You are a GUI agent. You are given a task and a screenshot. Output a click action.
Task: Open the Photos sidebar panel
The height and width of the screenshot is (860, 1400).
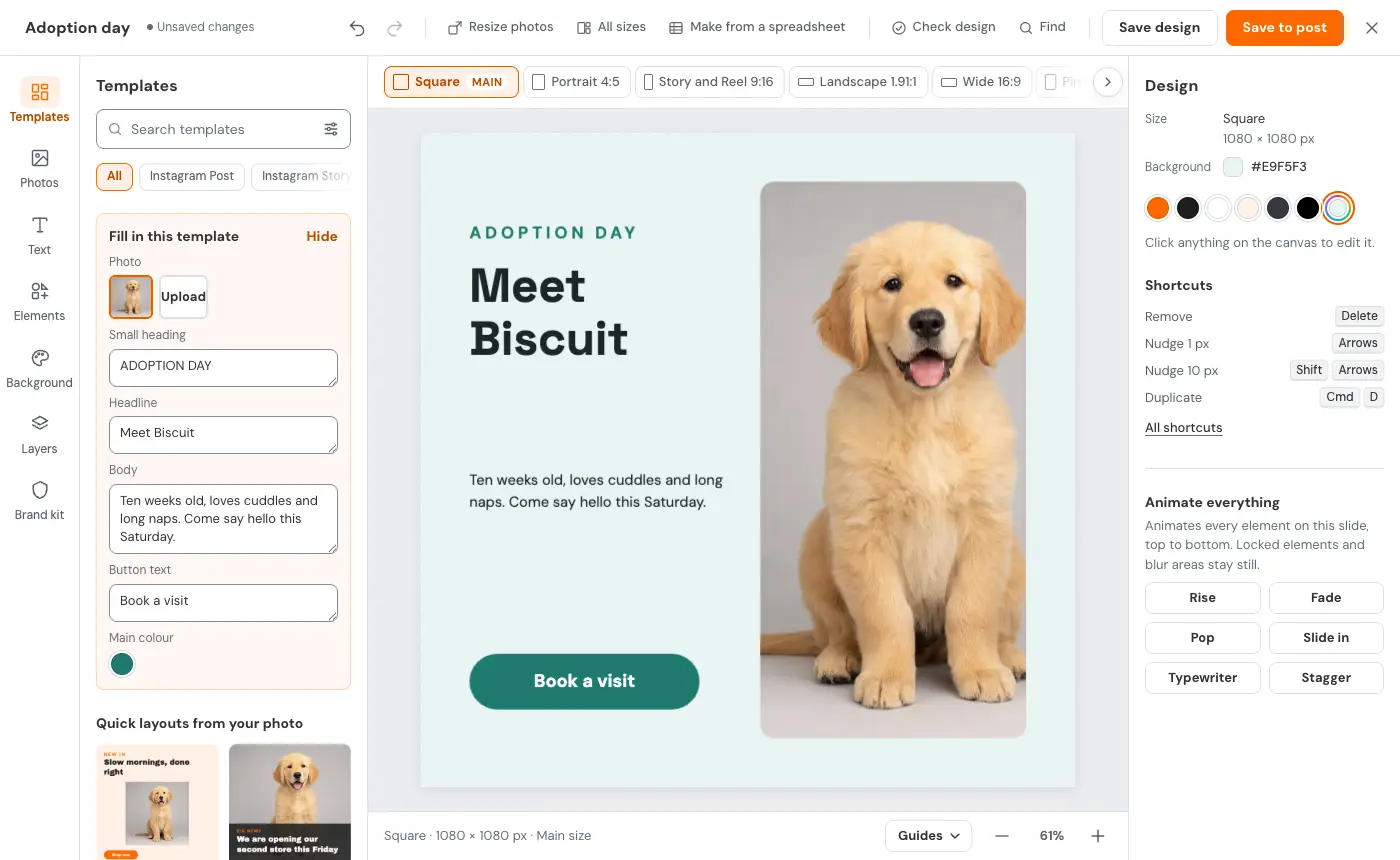coord(39,168)
